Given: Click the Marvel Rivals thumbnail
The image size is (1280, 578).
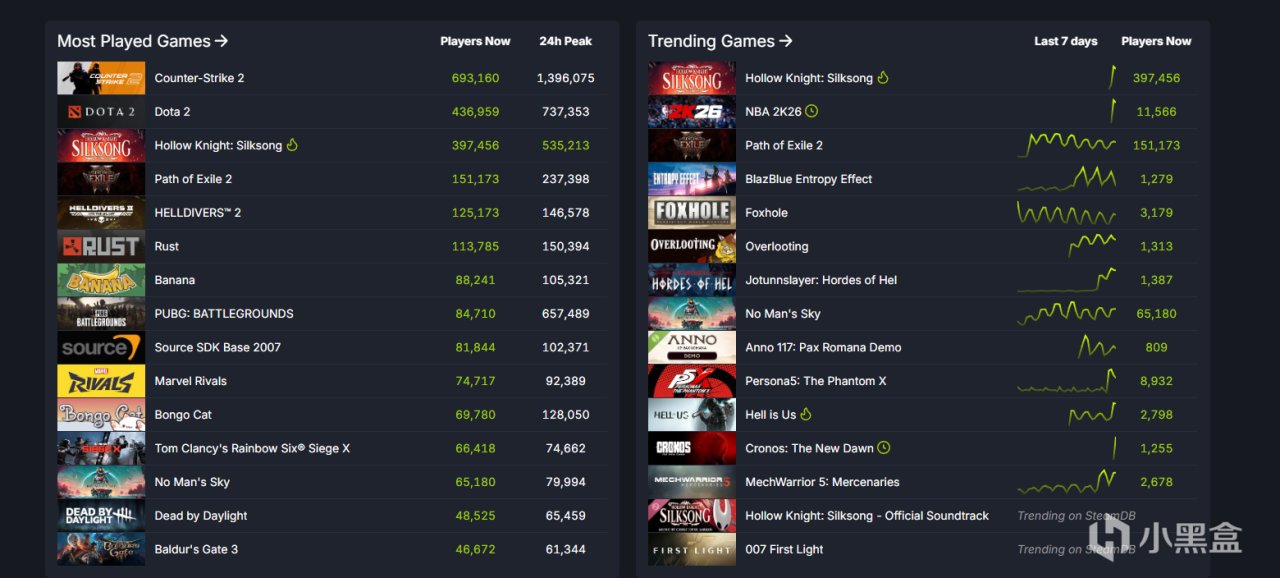Looking at the screenshot, I should tap(101, 381).
